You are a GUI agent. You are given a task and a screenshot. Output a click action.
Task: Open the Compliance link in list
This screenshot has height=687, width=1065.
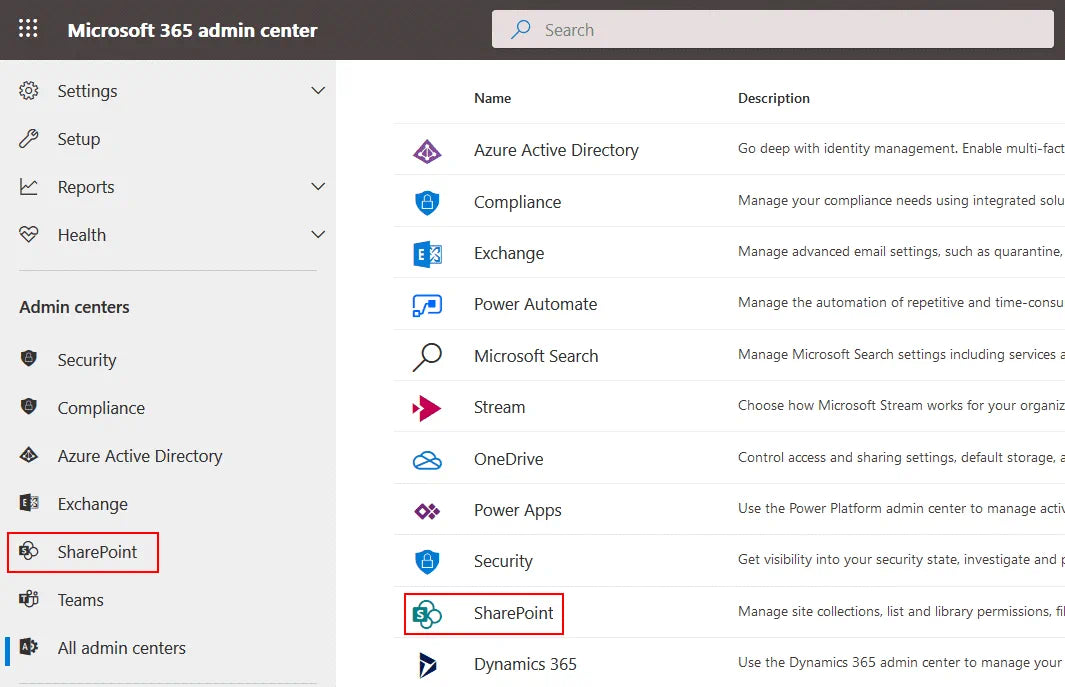pos(517,202)
